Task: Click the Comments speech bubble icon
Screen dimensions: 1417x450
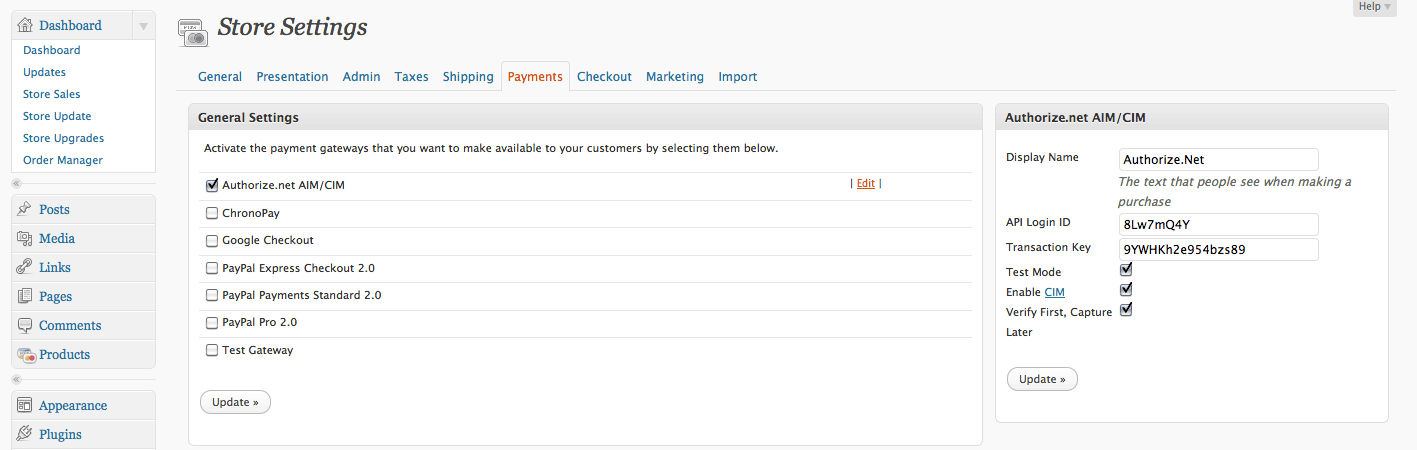Action: point(25,325)
